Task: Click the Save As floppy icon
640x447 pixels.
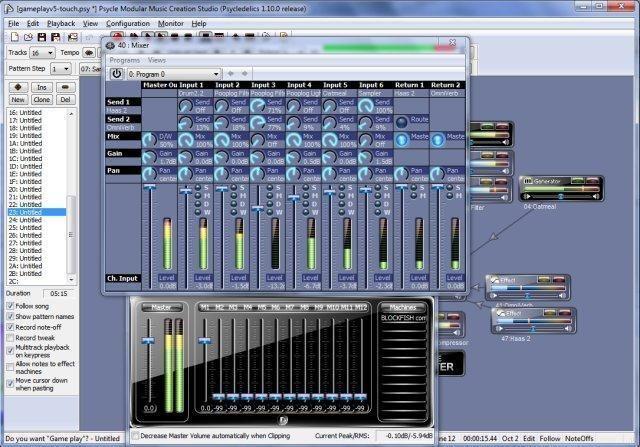Action: [56, 37]
